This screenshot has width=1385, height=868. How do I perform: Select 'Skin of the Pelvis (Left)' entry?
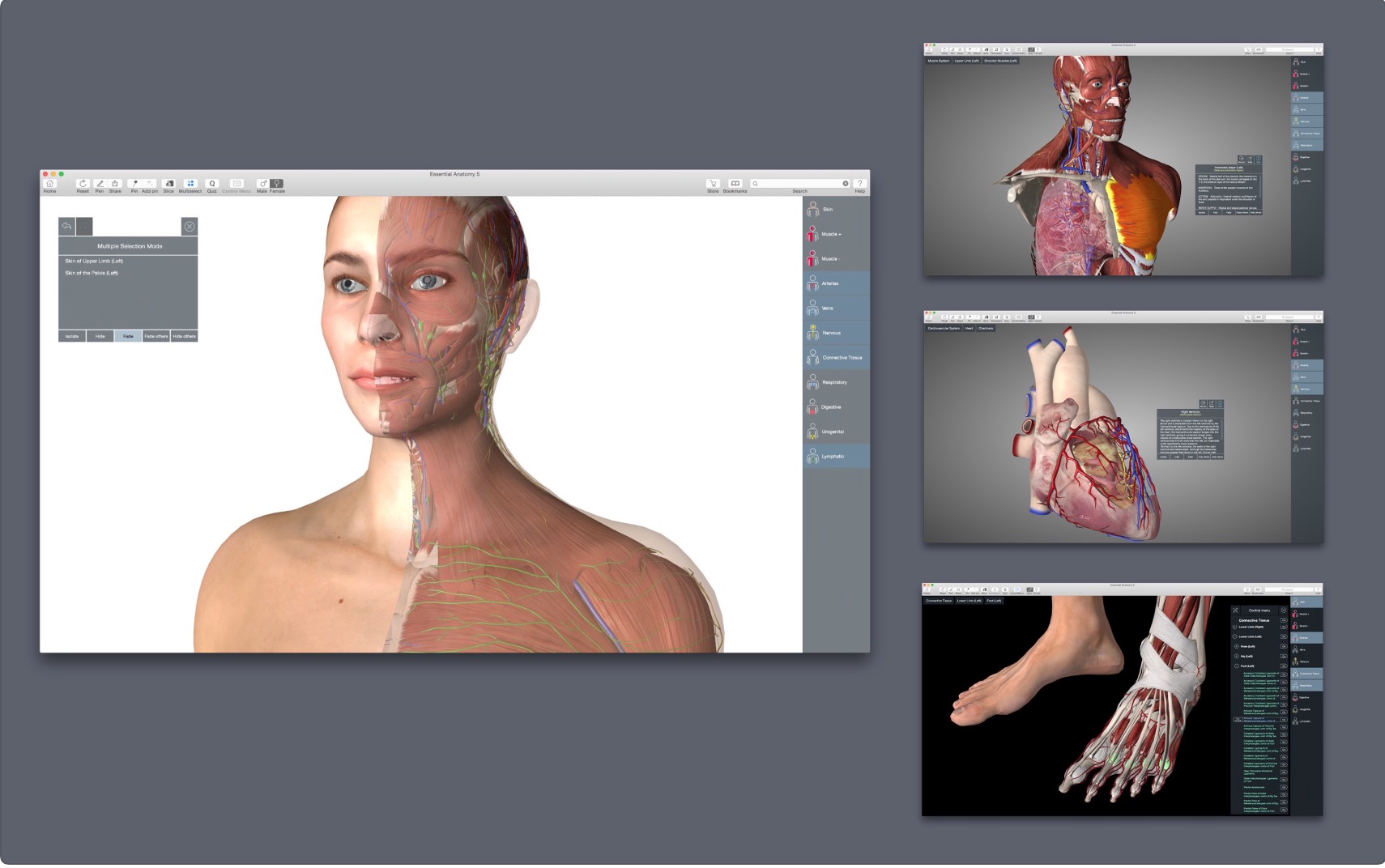pos(92,273)
